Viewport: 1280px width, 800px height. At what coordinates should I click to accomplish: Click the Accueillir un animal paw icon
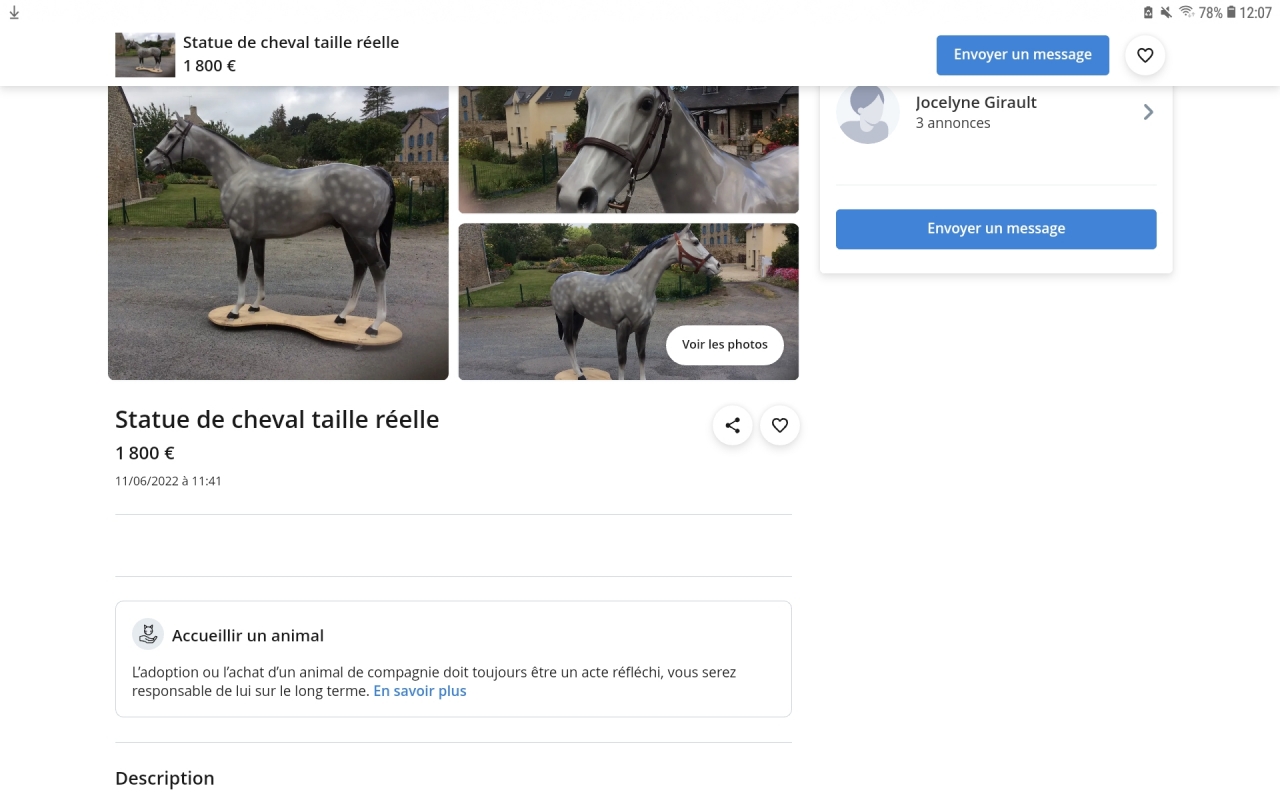(148, 635)
